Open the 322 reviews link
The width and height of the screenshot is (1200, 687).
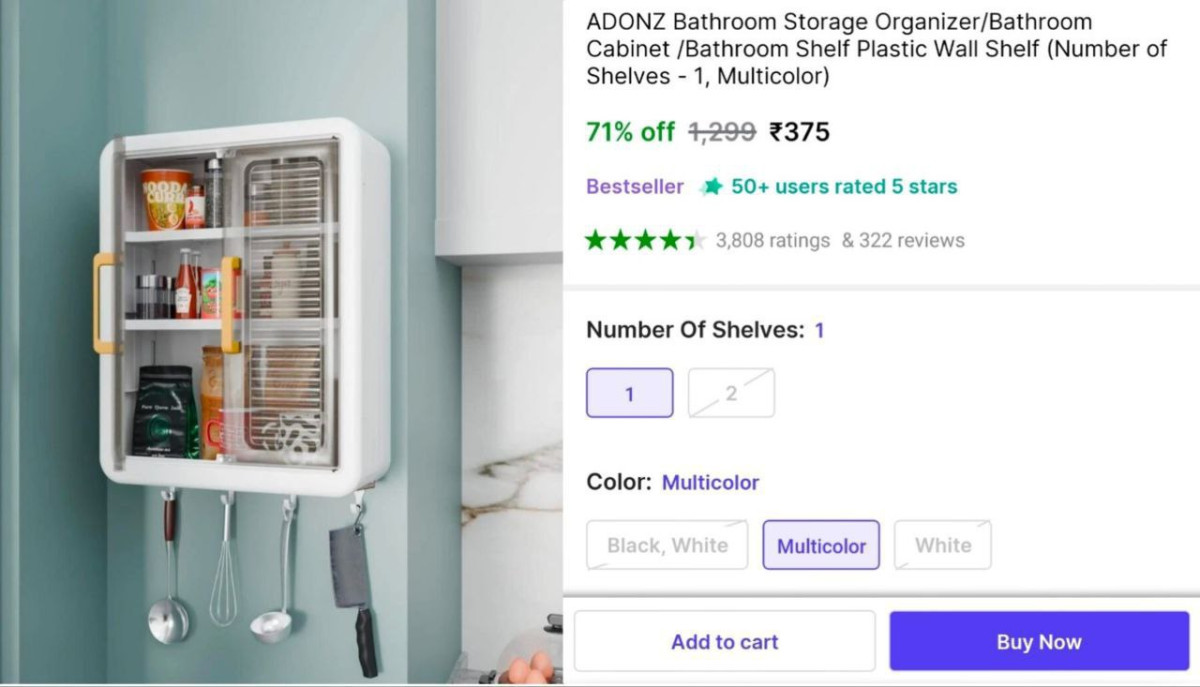[903, 240]
